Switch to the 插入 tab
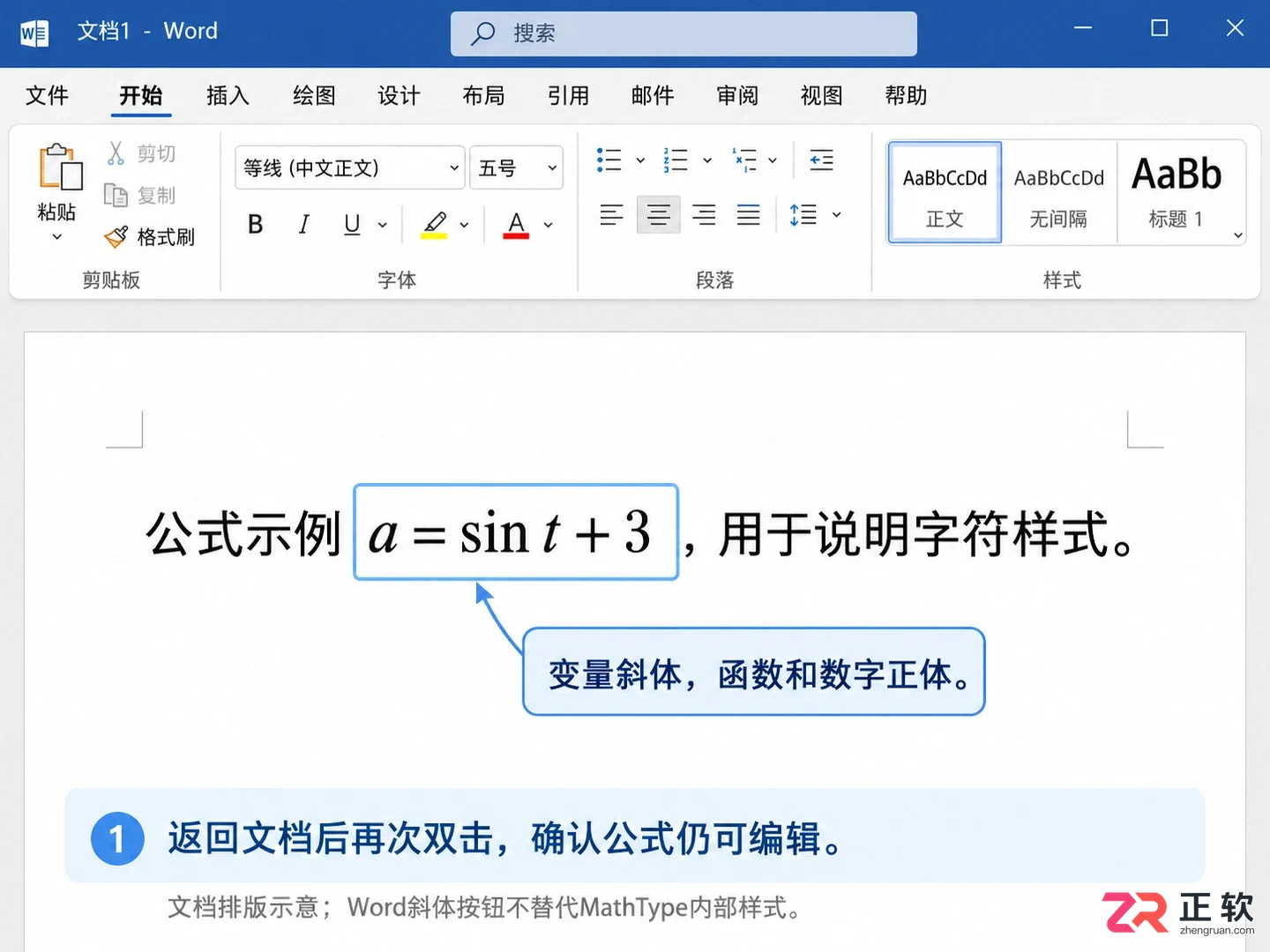 pos(228,95)
